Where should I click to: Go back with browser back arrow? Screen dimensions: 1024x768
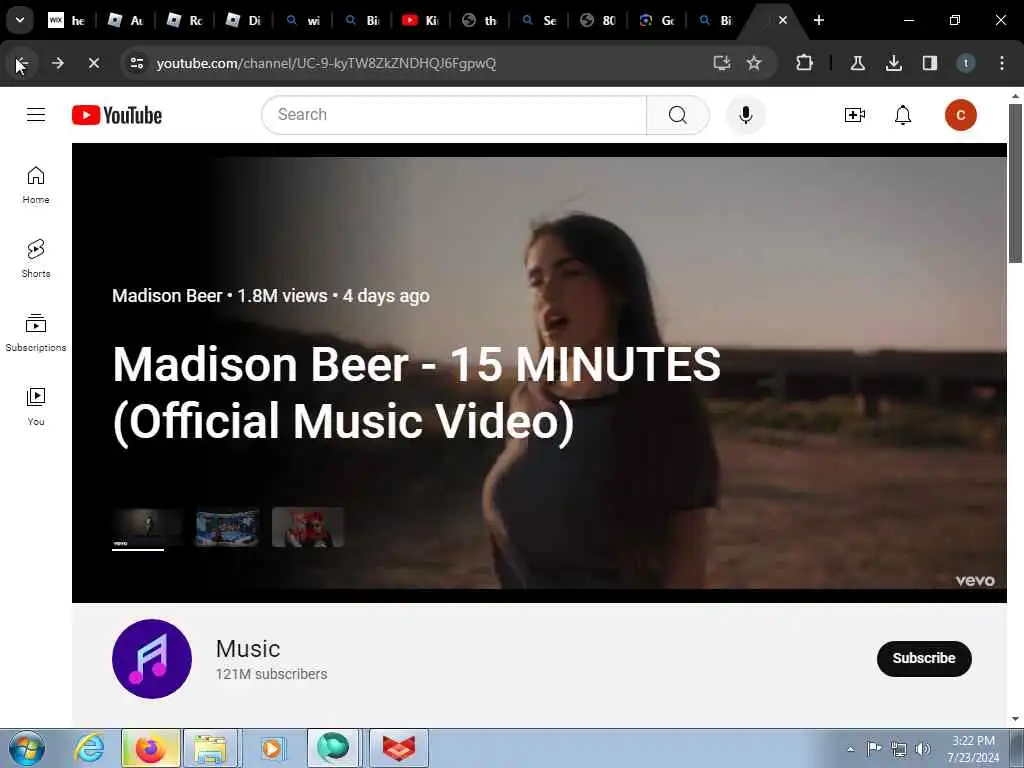click(x=21, y=63)
